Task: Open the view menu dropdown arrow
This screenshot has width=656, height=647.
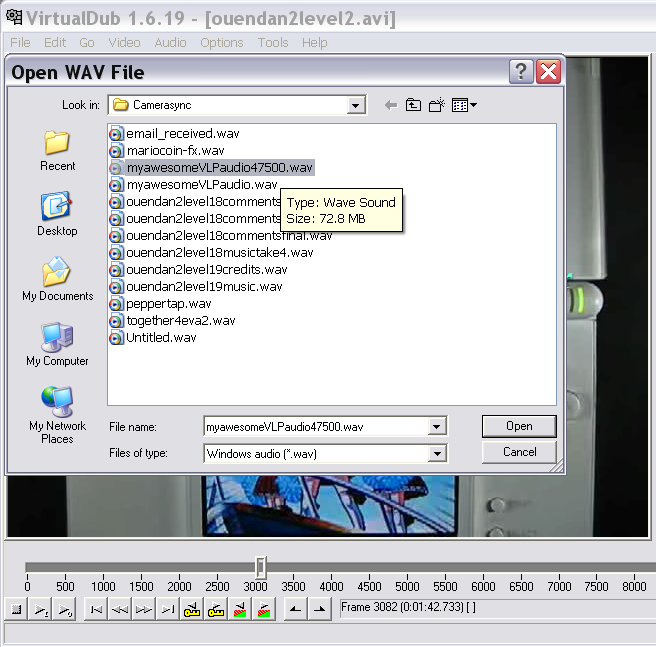Action: (473, 105)
